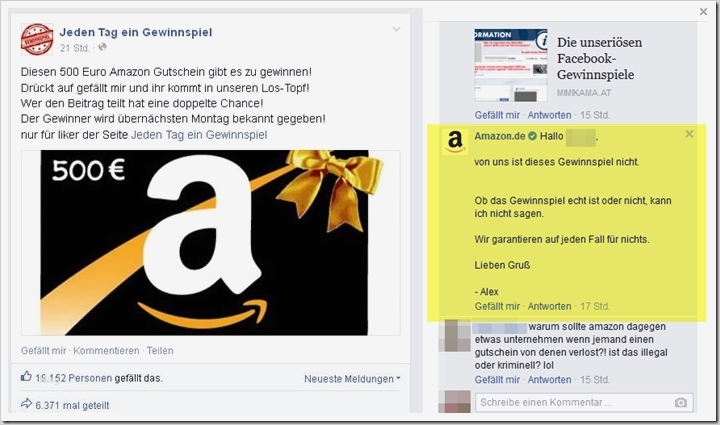Screen dimensions: 720x425
Task: Like the post via Gefällt mir
Action: point(43,351)
